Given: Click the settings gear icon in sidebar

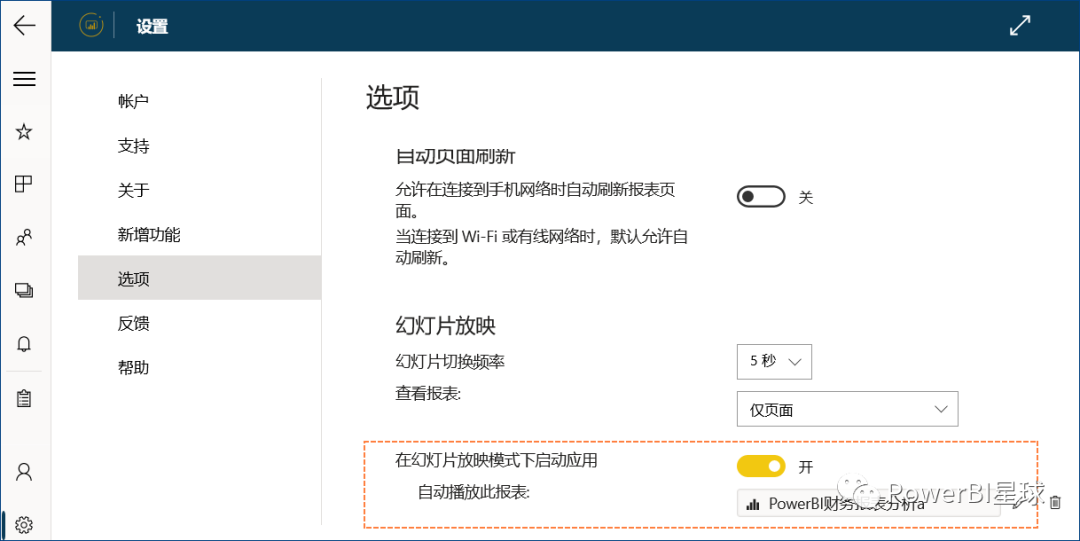Looking at the screenshot, I should tap(24, 524).
